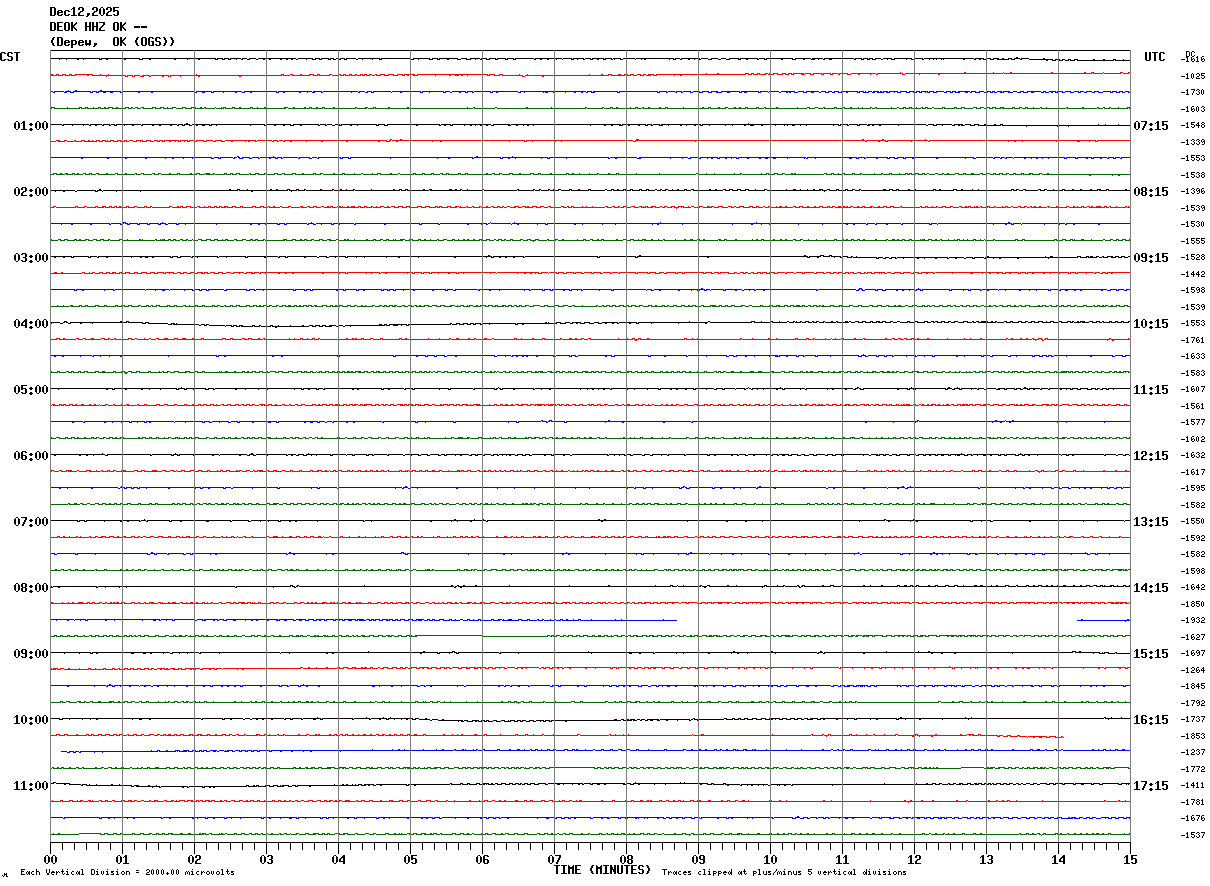The height and width of the screenshot is (886, 1210).
Task: Click the DC offset value '-1676'
Action: [x=1193, y=819]
